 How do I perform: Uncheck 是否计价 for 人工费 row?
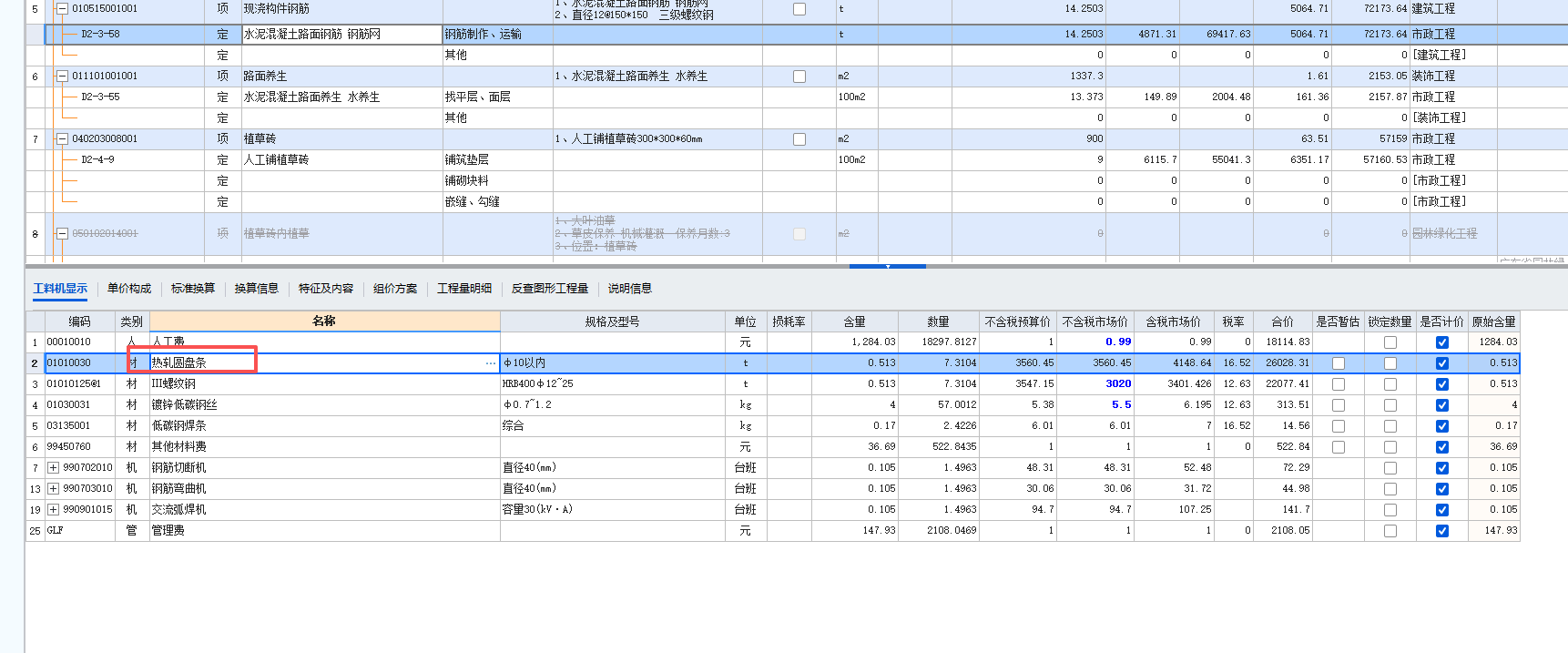(x=1442, y=342)
